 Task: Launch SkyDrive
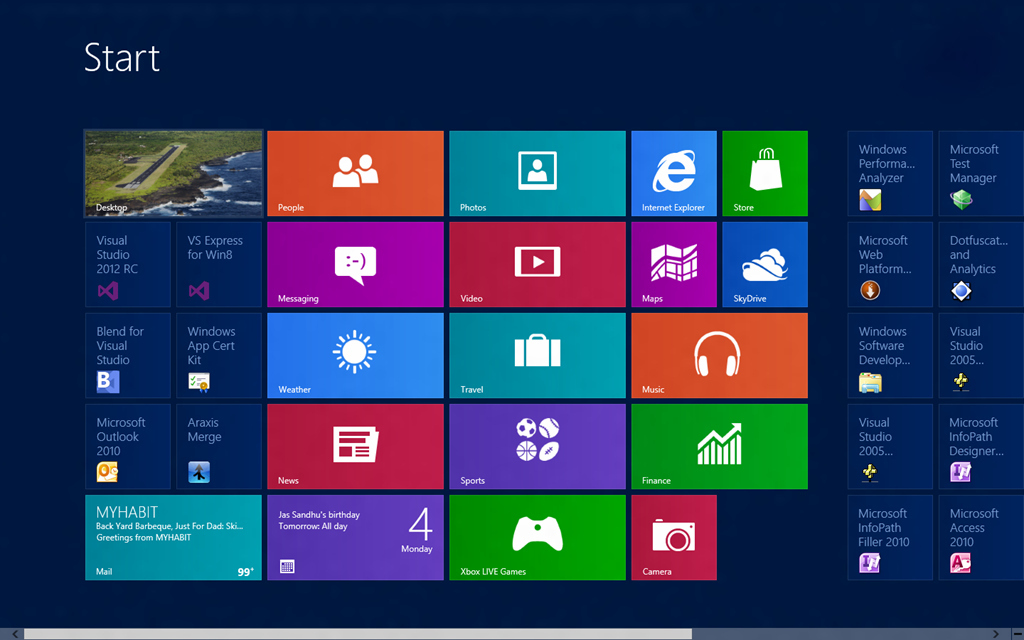point(764,264)
